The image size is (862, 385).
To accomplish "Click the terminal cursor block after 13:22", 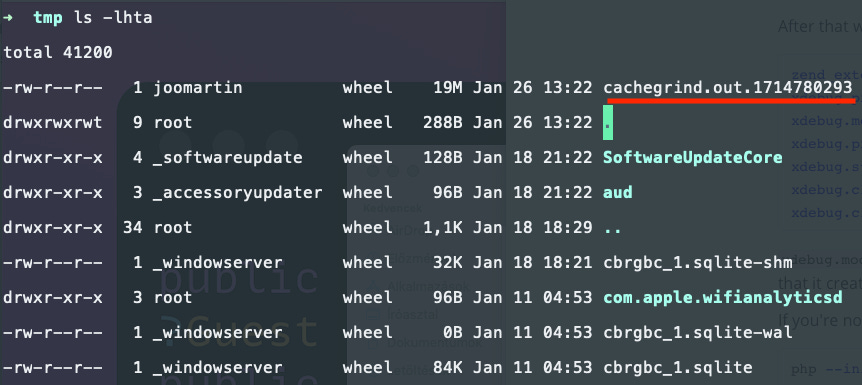I will (x=607, y=123).
